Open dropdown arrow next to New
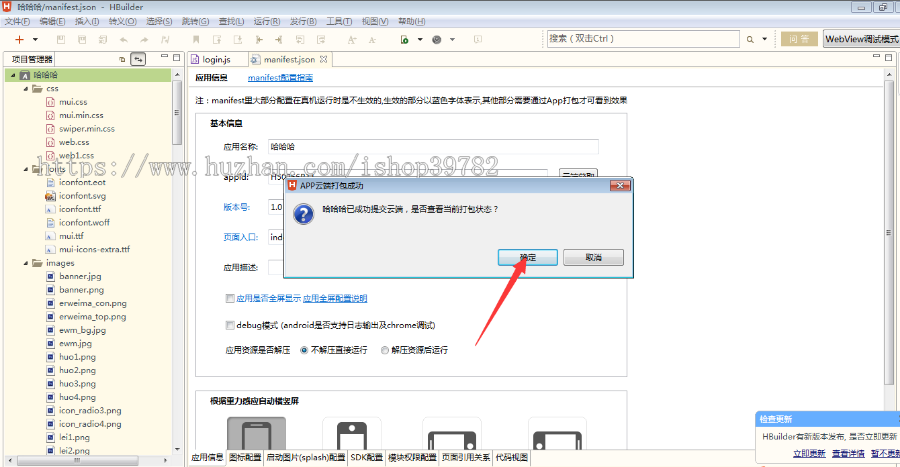900x467 pixels. (35, 40)
